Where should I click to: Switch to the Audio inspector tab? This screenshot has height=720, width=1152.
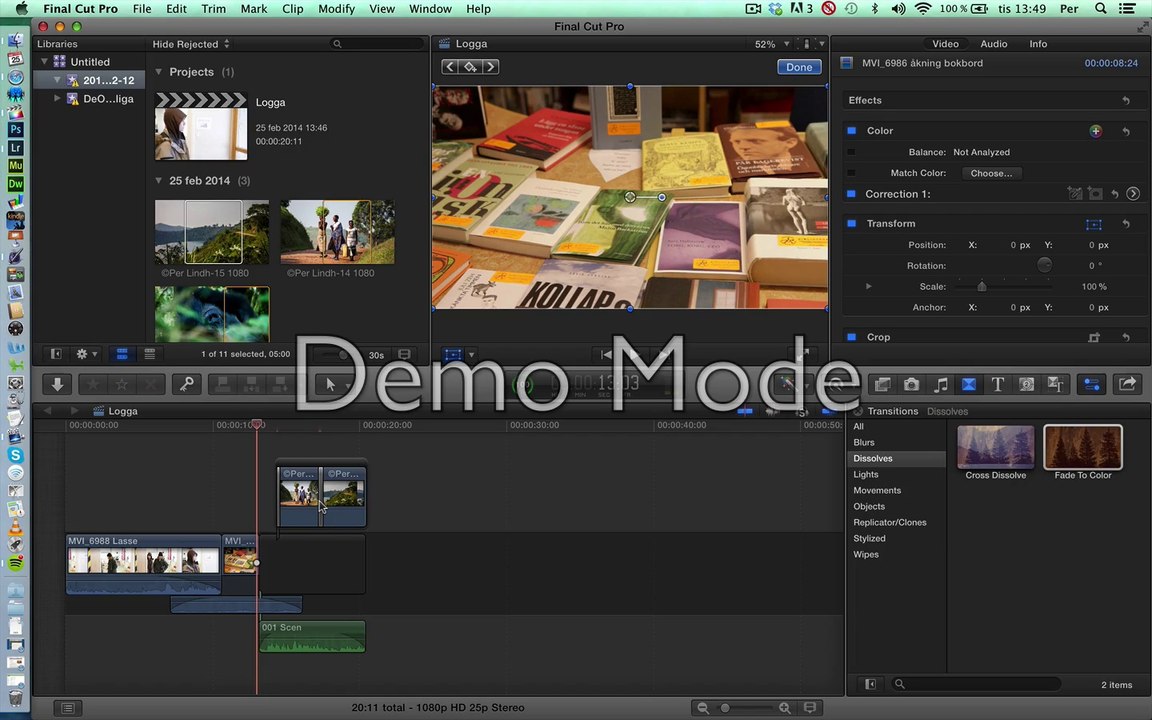point(993,44)
